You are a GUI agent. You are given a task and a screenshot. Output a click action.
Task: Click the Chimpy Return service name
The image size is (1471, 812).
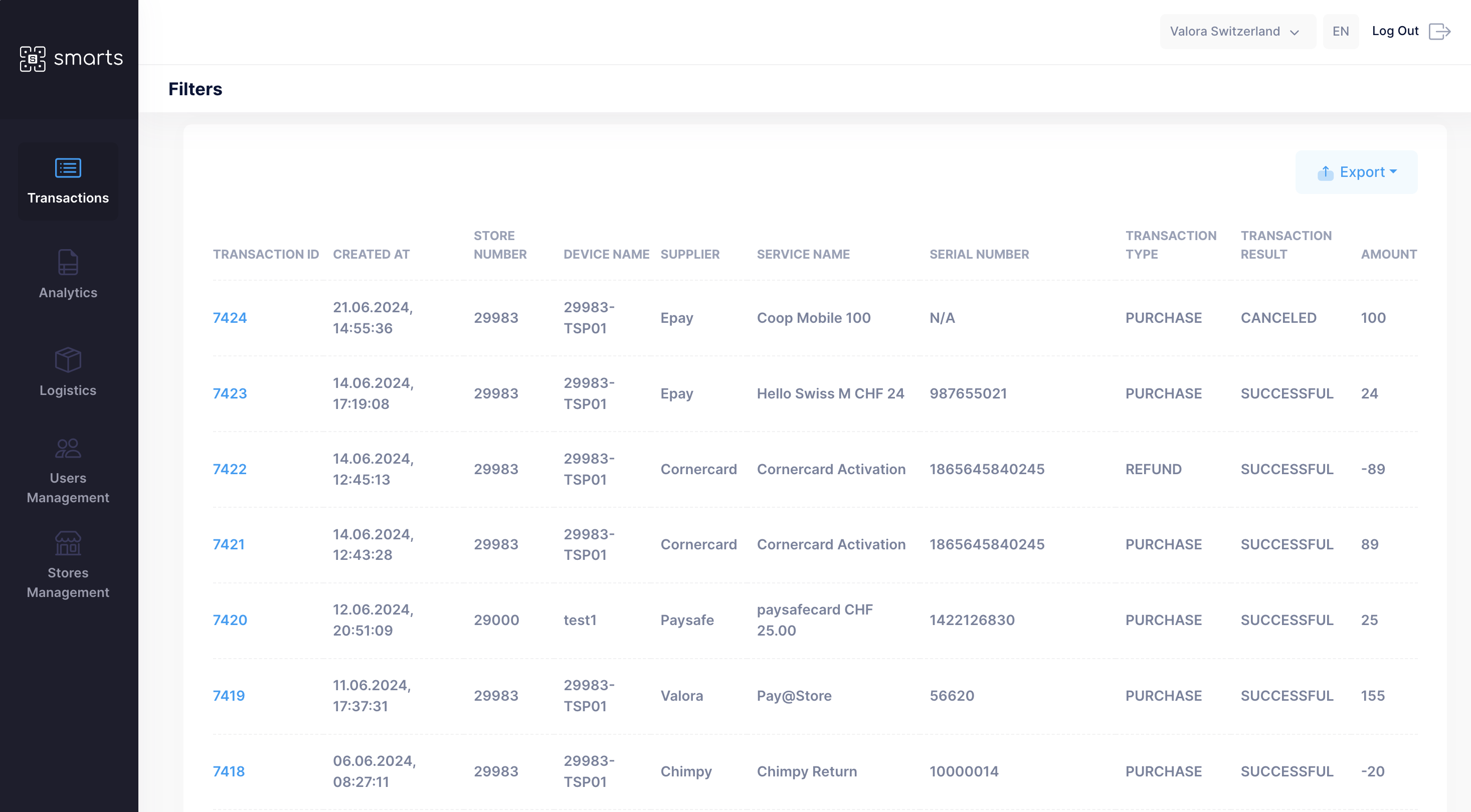[806, 771]
